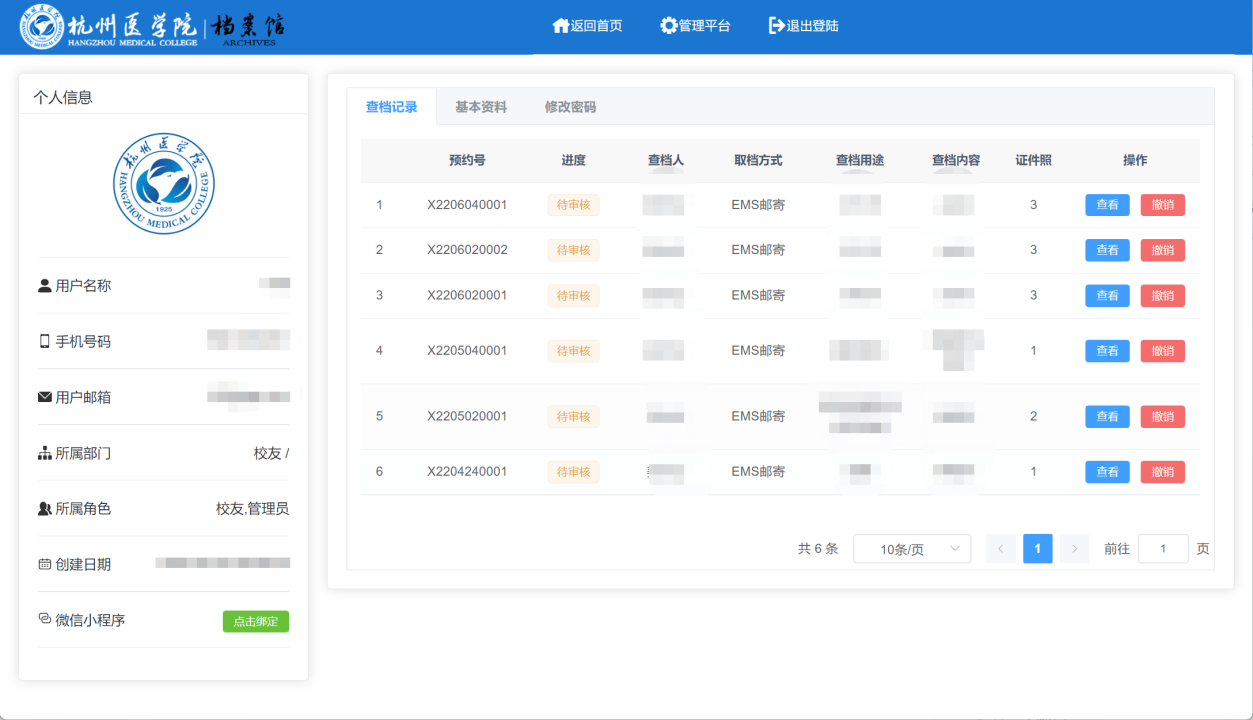Image resolution: width=1253 pixels, height=720 pixels.
Task: Click the logout icon beside 退出登陆
Action: click(776, 26)
